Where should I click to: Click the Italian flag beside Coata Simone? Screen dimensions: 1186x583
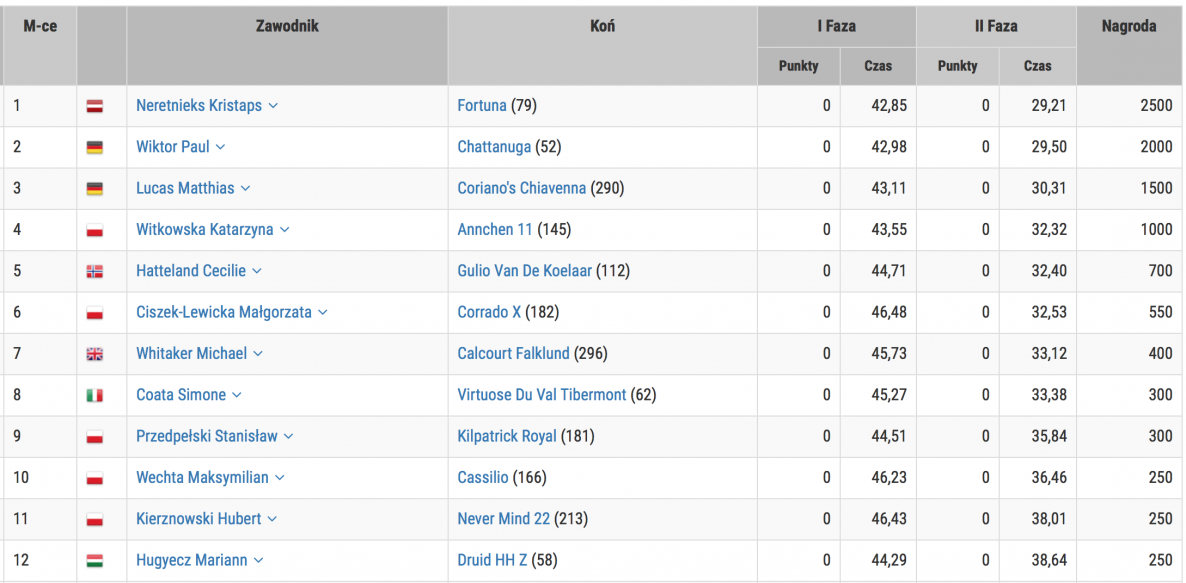pos(95,395)
